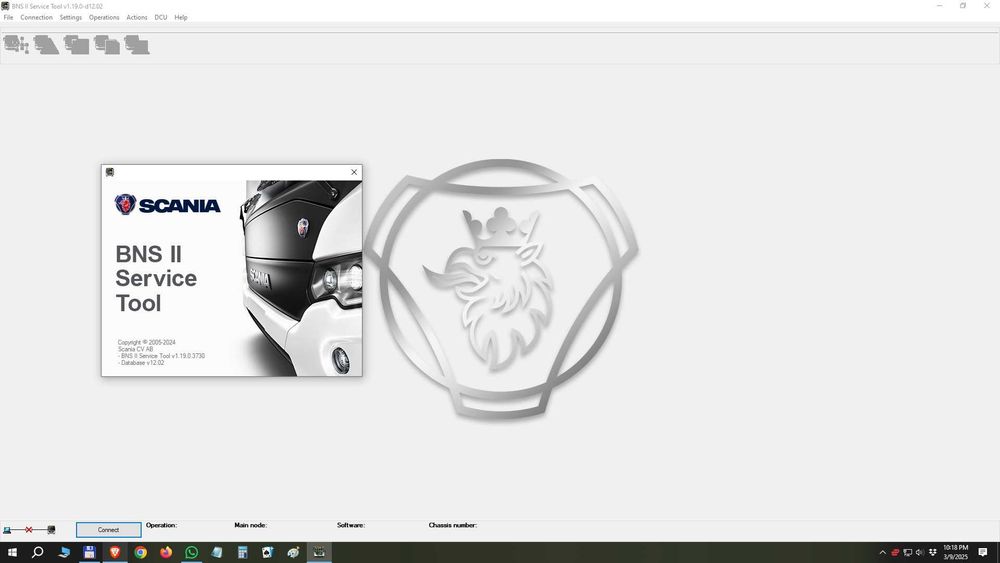The image size is (1000, 563).
Task: Open the floppy disk app on taskbar
Action: point(89,552)
